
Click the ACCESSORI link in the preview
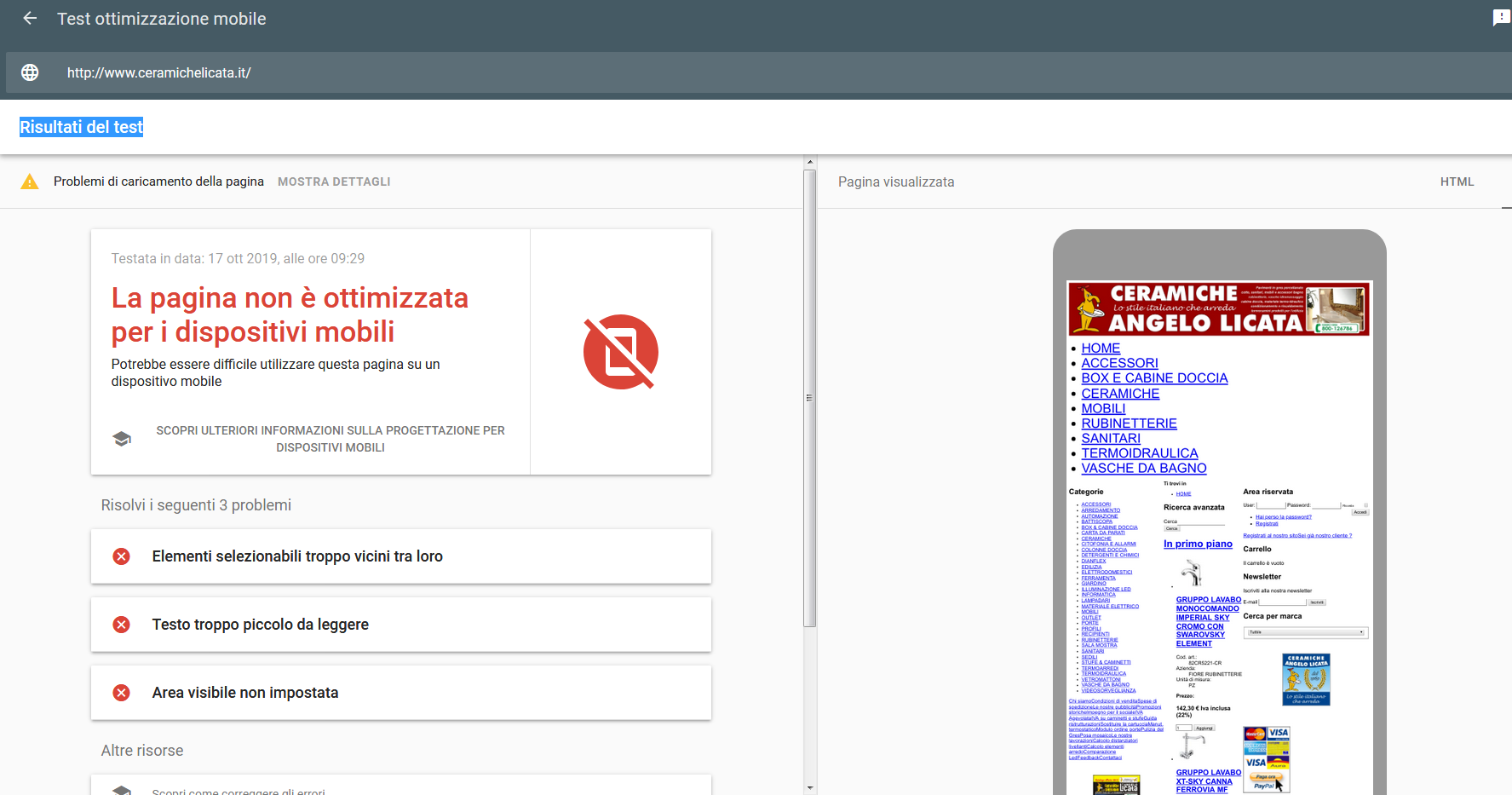pos(1119,363)
